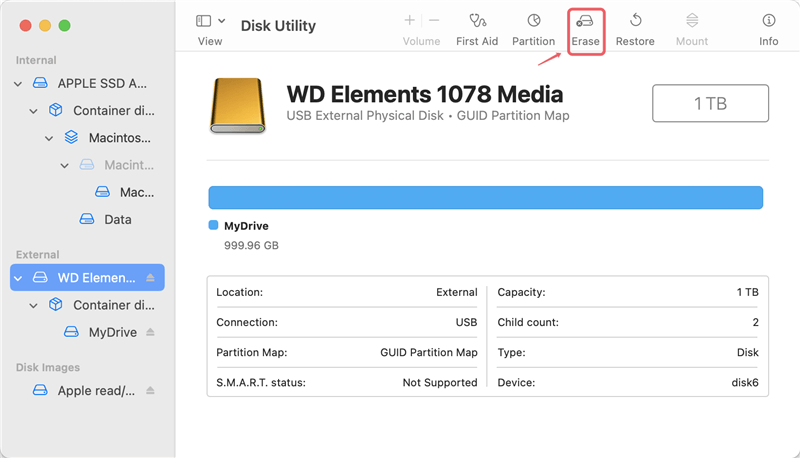
Task: Select the Data volume in sidebar
Action: [x=117, y=219]
